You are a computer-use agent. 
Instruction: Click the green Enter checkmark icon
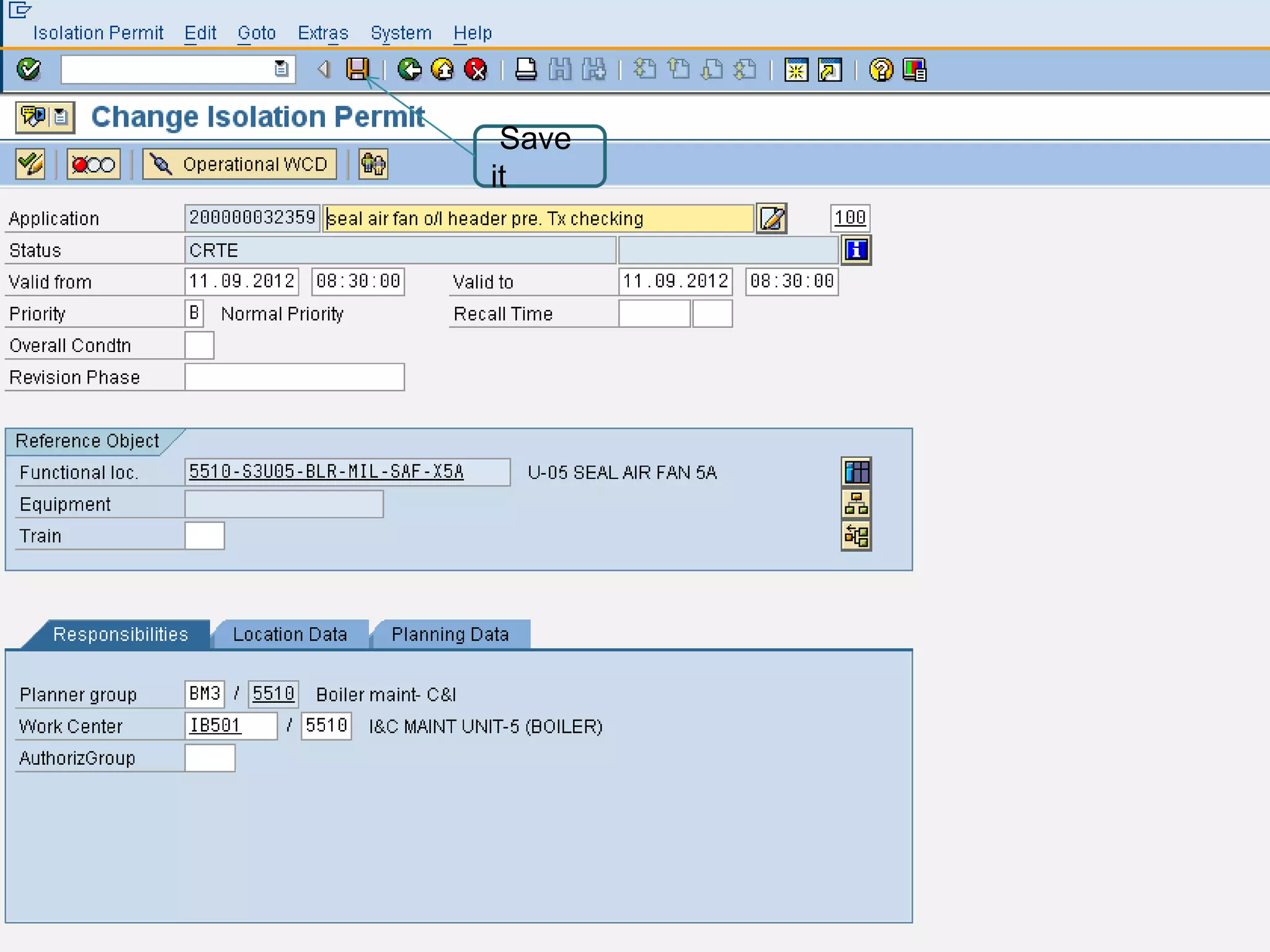click(29, 69)
